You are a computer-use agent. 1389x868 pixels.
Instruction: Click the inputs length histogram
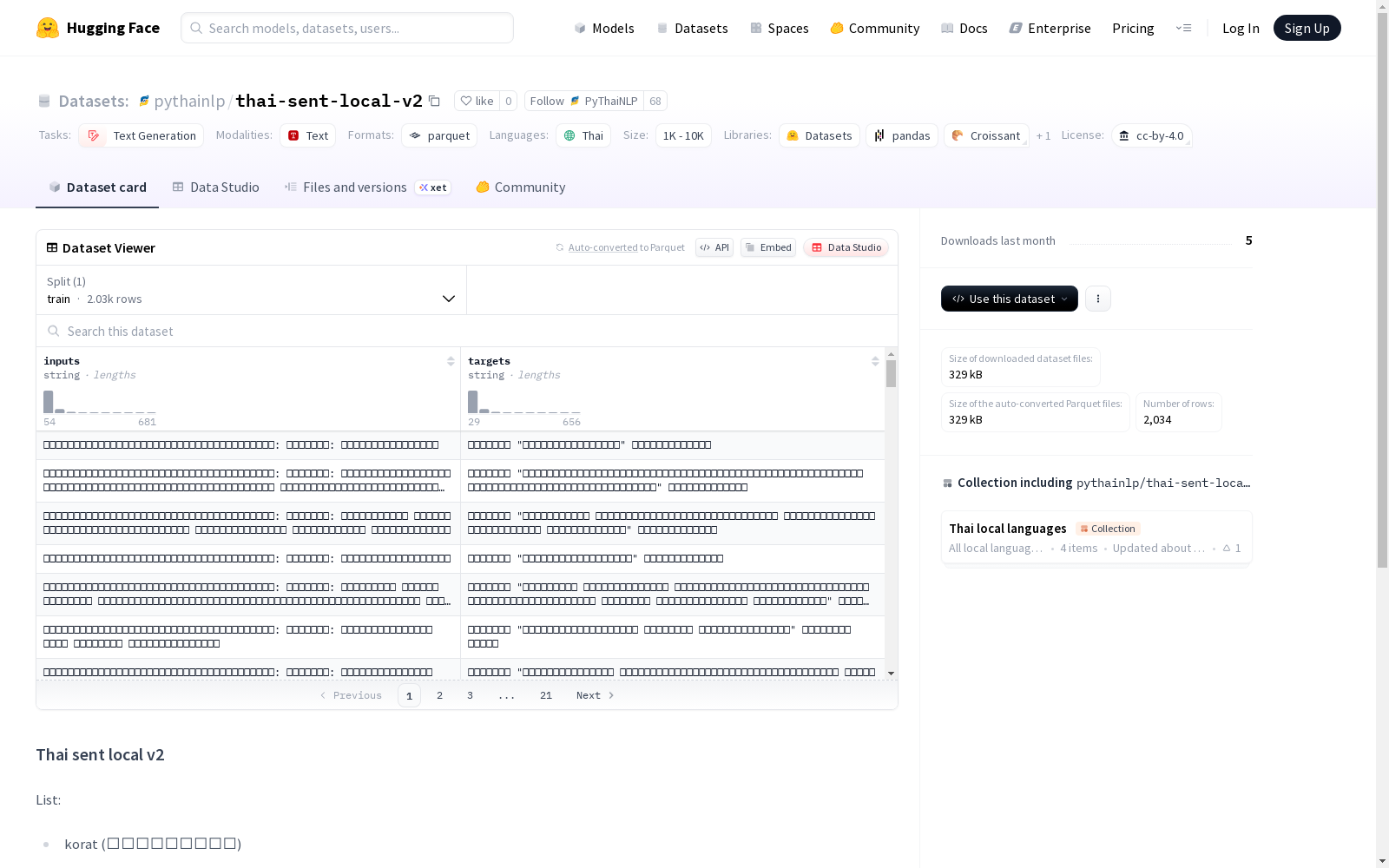[x=100, y=402]
